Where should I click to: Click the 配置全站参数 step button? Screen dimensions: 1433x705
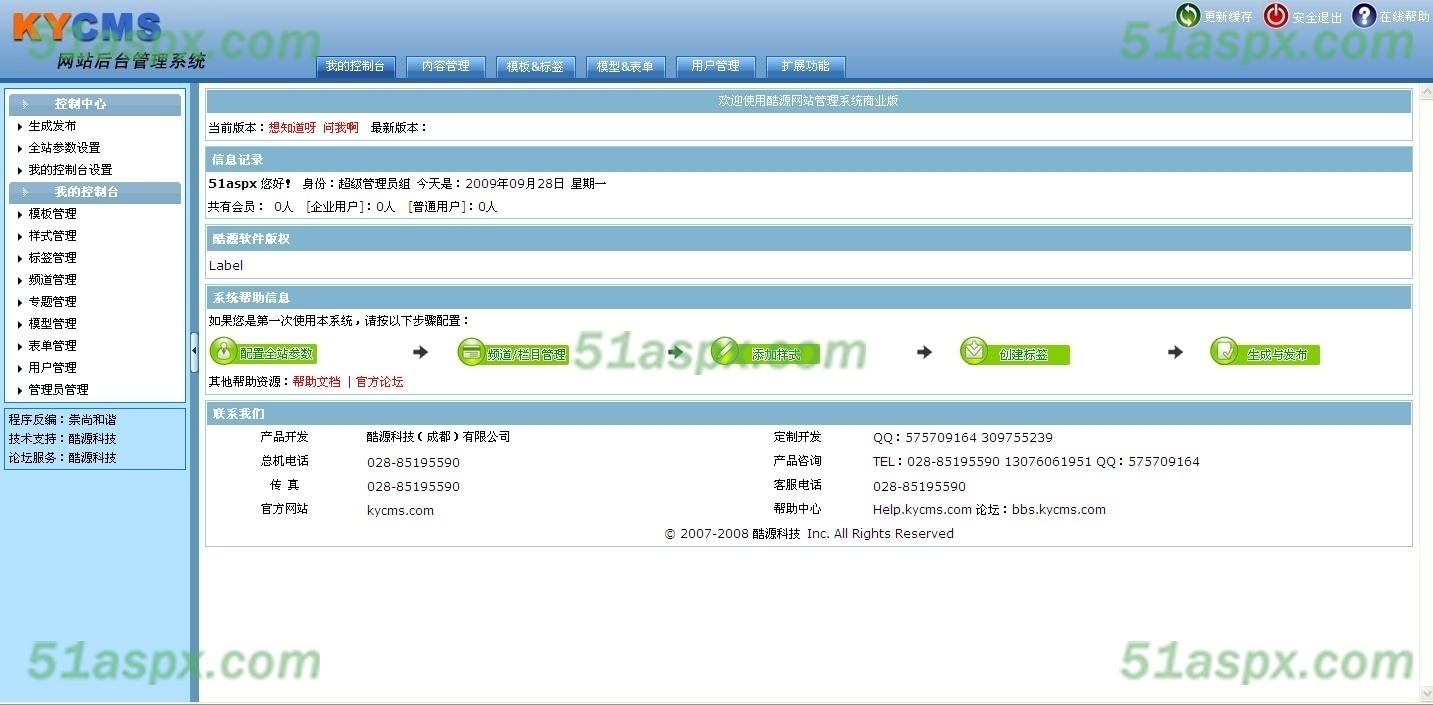coord(263,352)
